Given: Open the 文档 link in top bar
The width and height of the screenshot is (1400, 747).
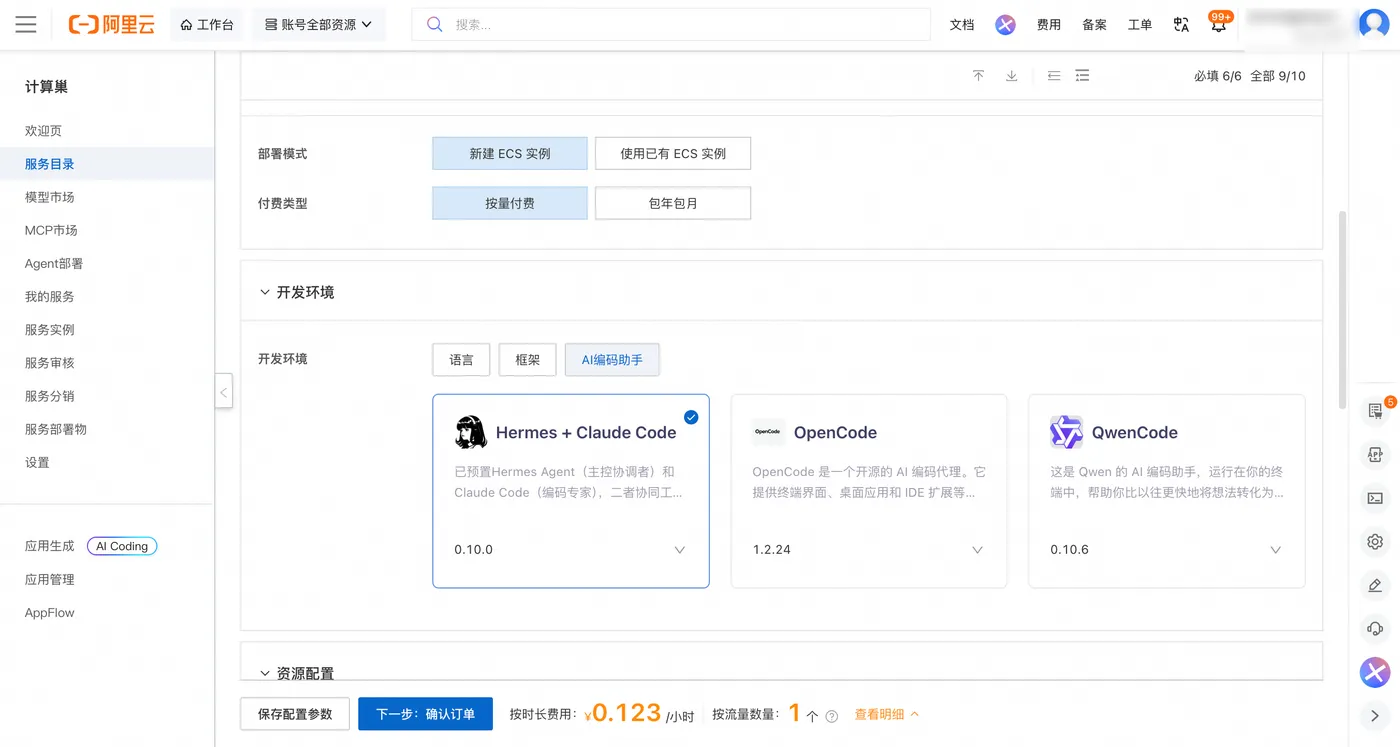Looking at the screenshot, I should [x=962, y=25].
